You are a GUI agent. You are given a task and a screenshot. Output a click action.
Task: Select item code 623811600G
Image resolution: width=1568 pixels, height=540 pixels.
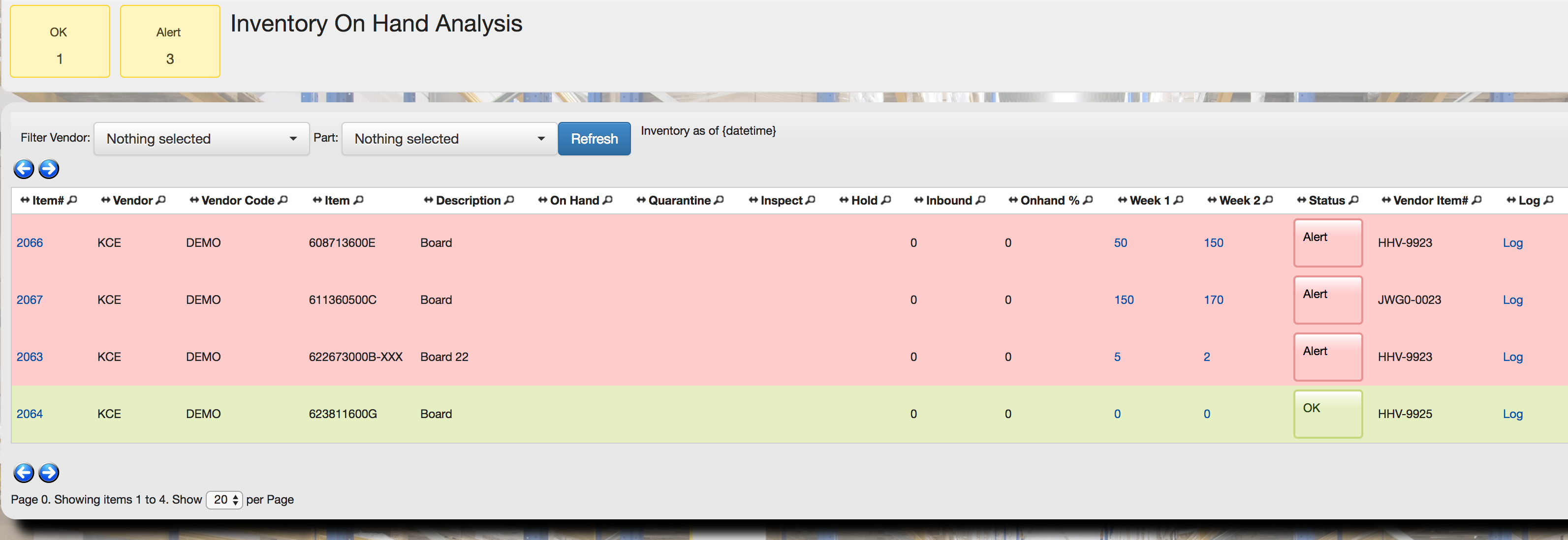click(343, 414)
